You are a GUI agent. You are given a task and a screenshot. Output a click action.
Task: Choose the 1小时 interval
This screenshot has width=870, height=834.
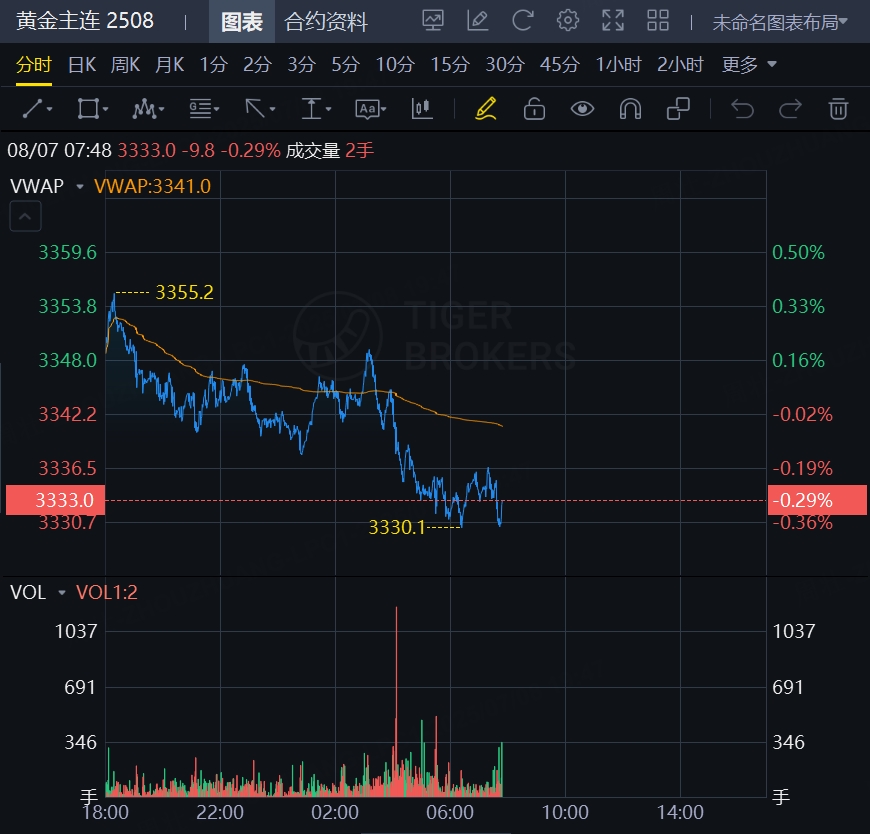pos(618,65)
